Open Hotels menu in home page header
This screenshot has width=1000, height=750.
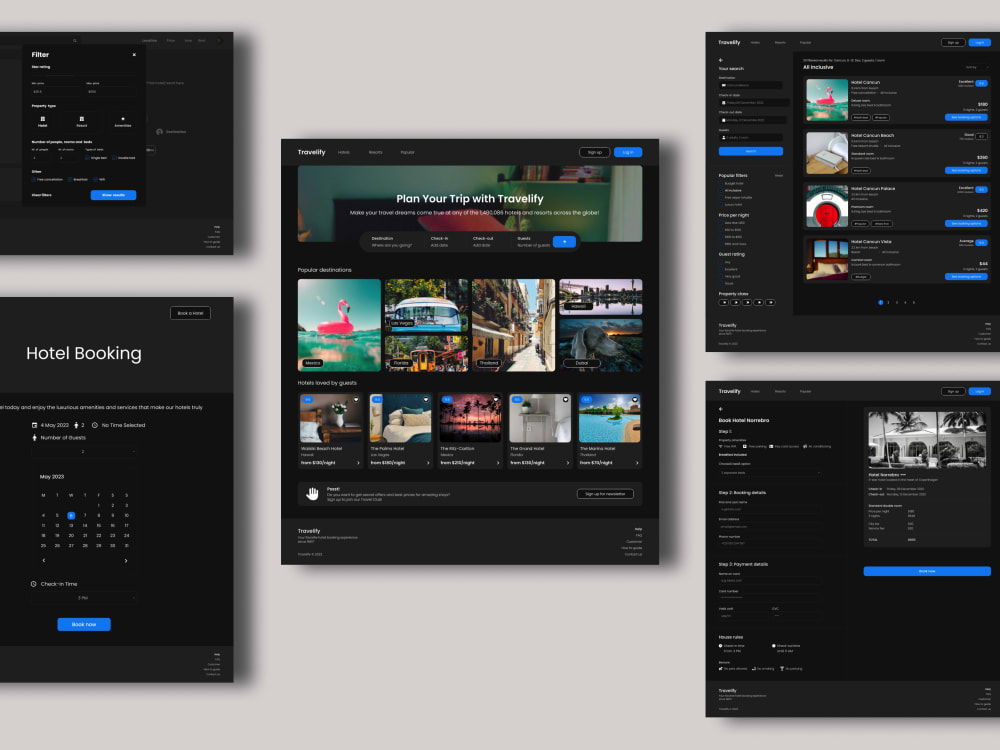tap(344, 152)
